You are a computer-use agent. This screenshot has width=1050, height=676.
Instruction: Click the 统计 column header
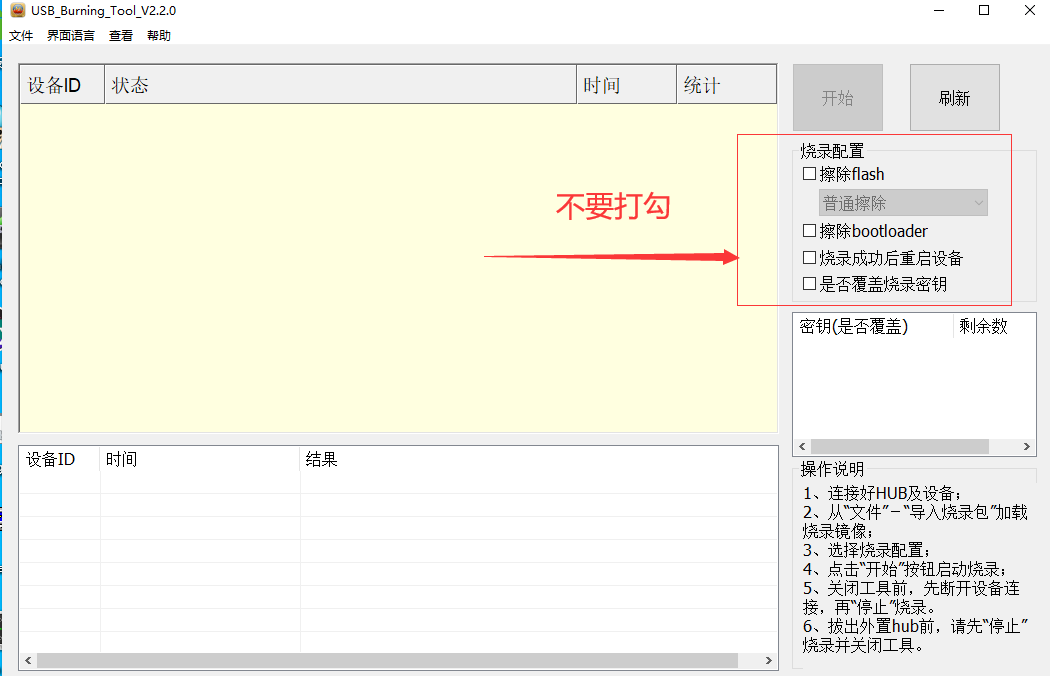coord(727,85)
